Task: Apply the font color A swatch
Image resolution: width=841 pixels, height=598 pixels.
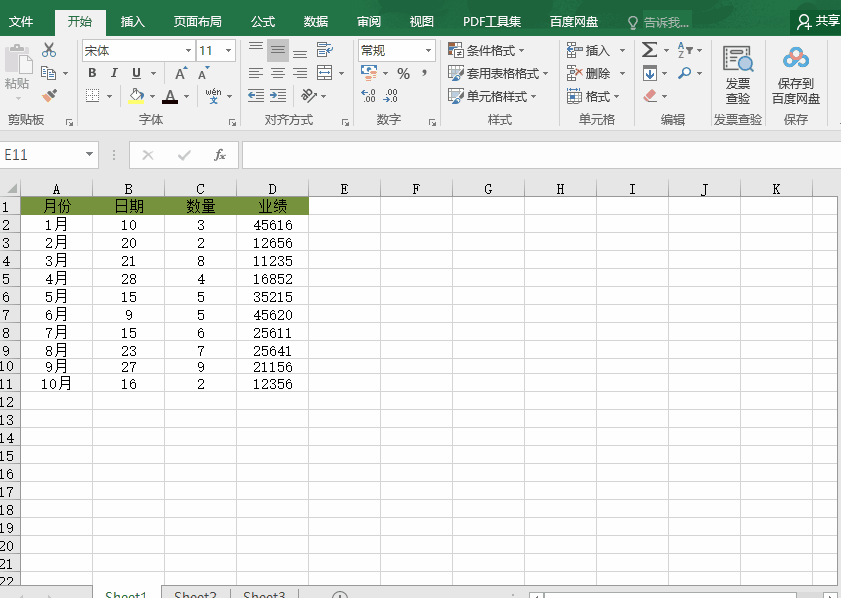Action: click(x=170, y=96)
